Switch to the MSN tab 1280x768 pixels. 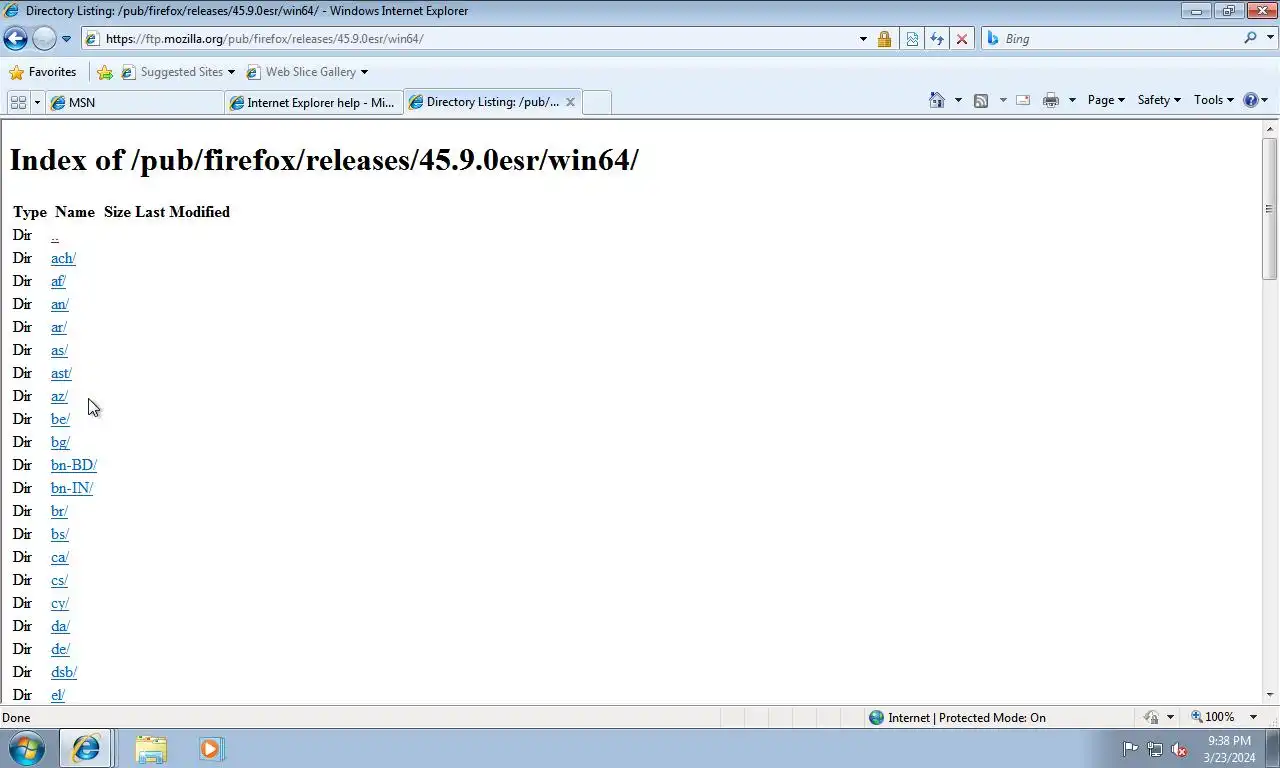(135, 102)
